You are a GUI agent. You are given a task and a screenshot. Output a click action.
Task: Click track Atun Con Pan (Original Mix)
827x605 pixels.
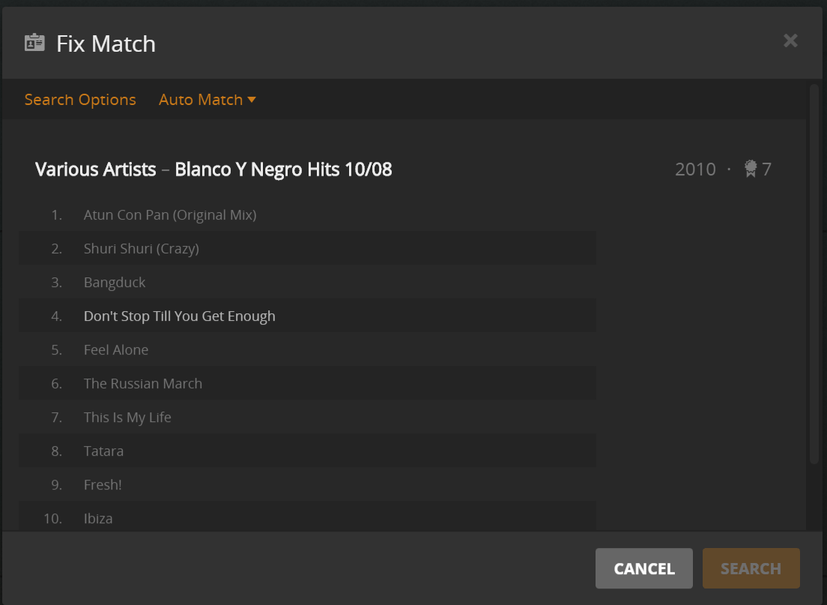click(x=170, y=215)
